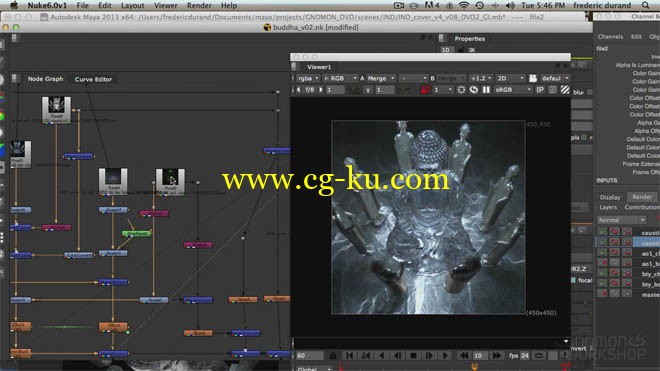Click the region of interest crosshair icon
The image size is (660, 371).
click(x=461, y=90)
